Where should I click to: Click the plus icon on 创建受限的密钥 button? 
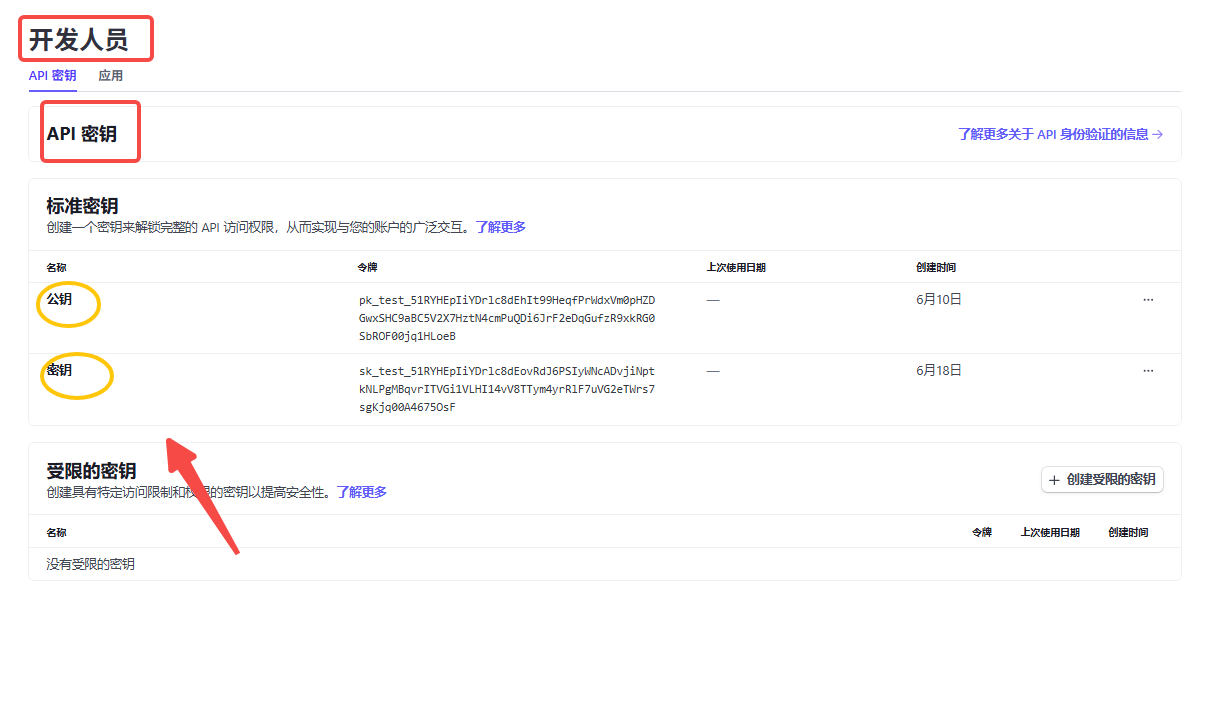click(1054, 480)
